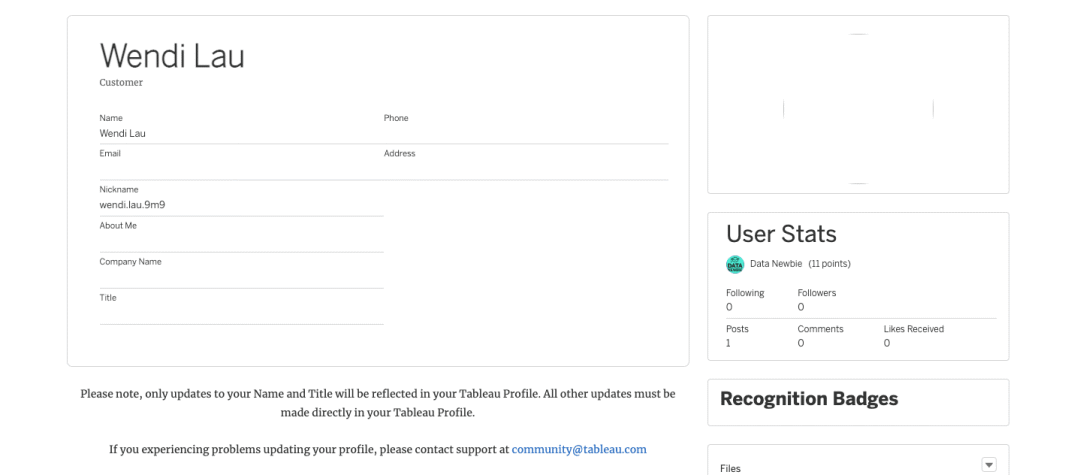Screen dimensions: 1080x475
Task: Select the Title field
Action: point(241,307)
